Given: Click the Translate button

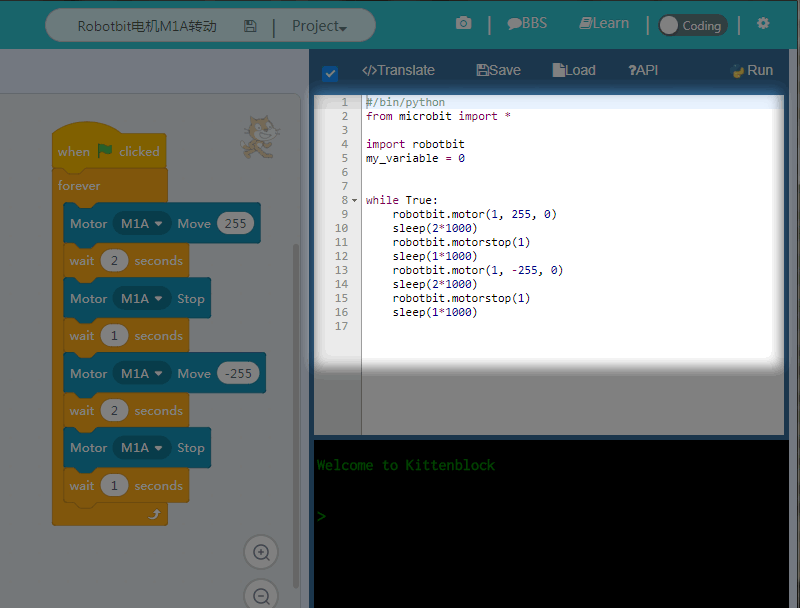Looking at the screenshot, I should click(x=398, y=71).
